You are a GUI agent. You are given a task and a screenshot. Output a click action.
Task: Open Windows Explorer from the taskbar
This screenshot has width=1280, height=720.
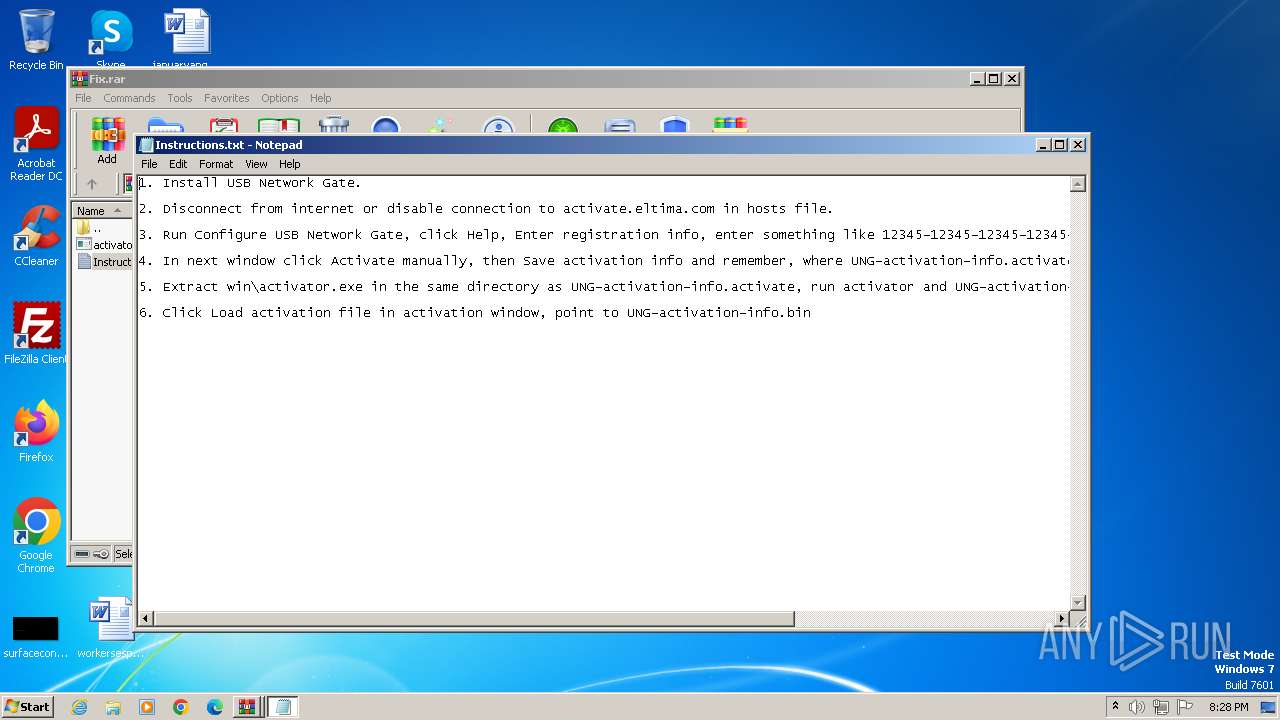(113, 707)
